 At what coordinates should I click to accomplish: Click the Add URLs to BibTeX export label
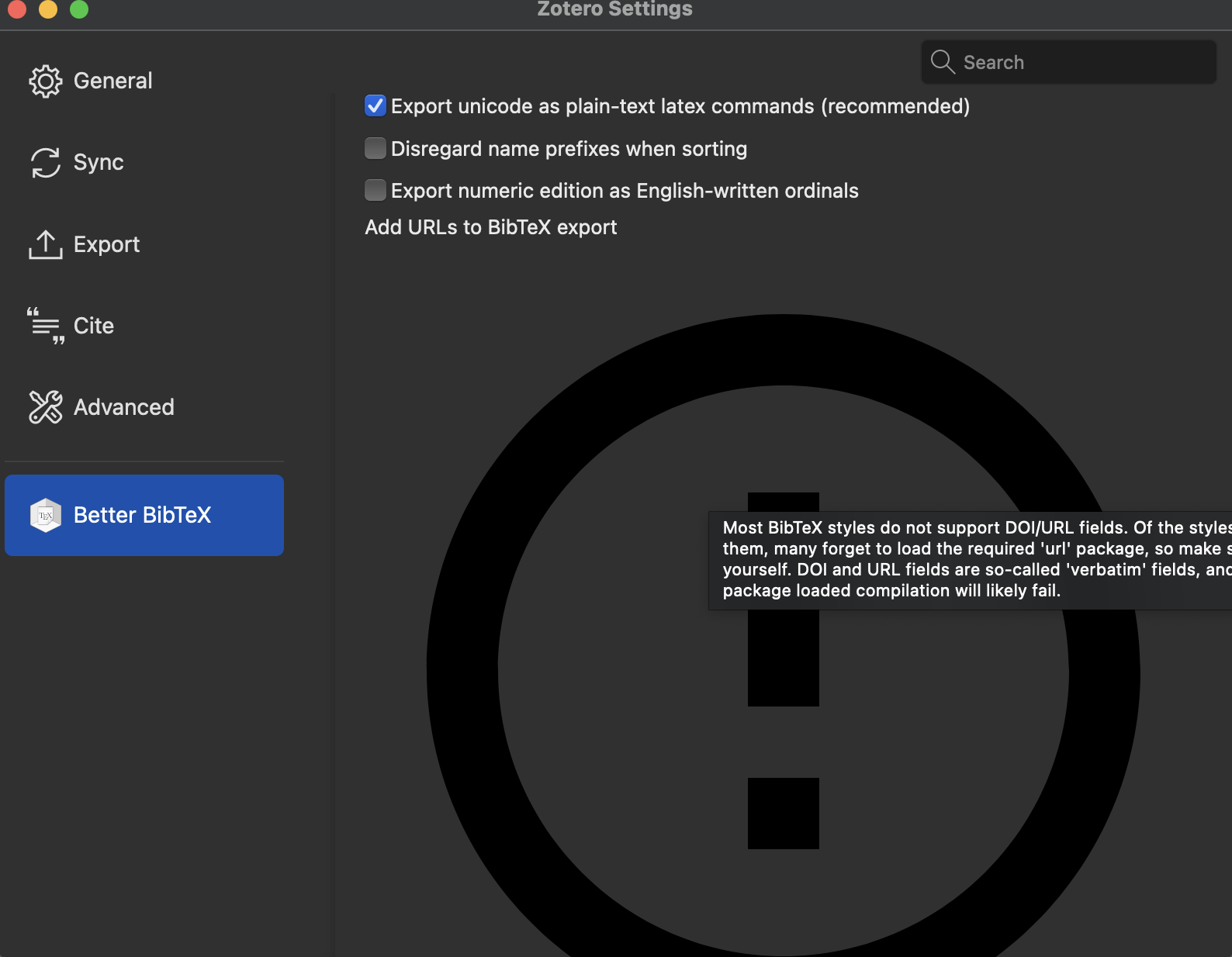click(x=491, y=227)
